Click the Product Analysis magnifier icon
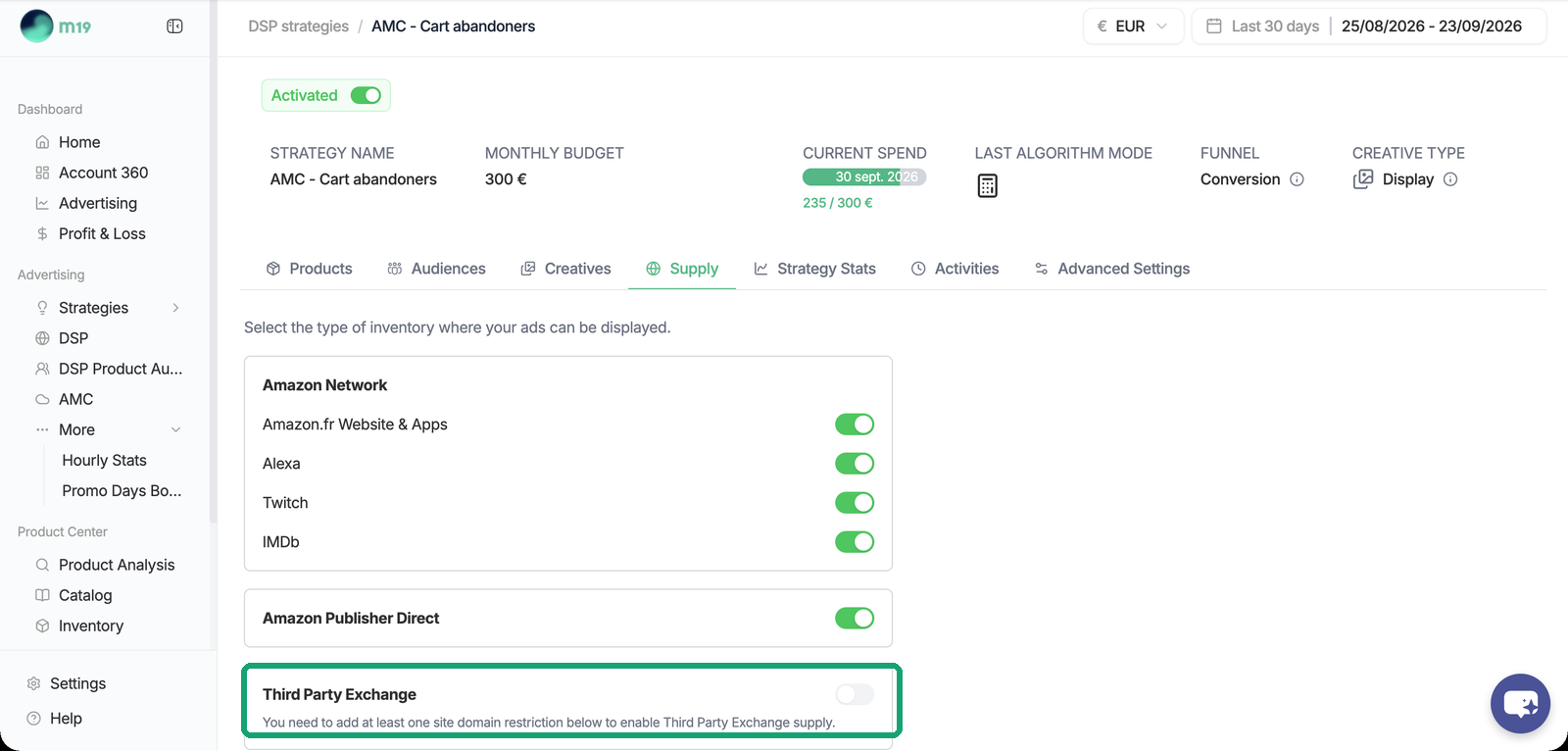The image size is (1568, 751). click(42, 565)
